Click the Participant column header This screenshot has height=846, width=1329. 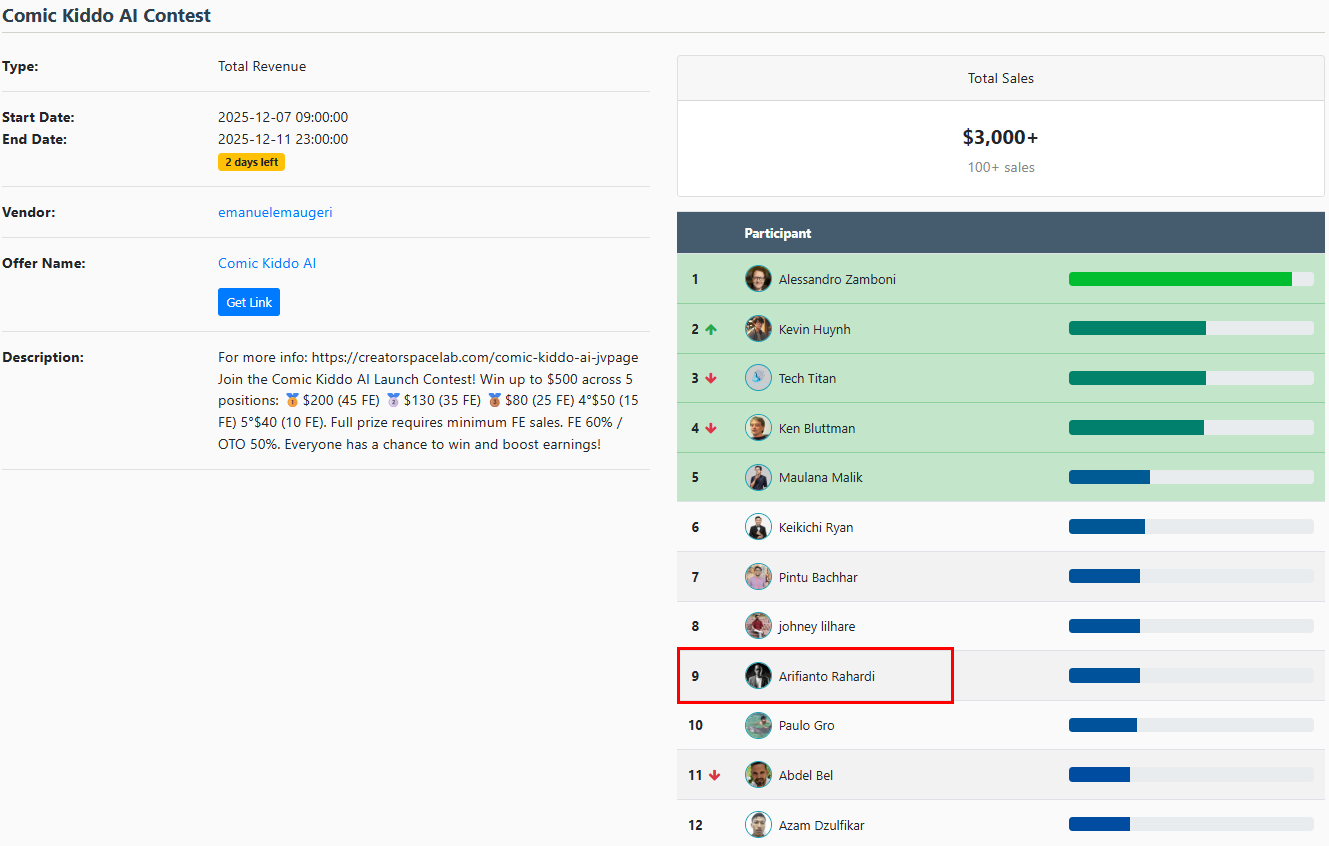777,233
